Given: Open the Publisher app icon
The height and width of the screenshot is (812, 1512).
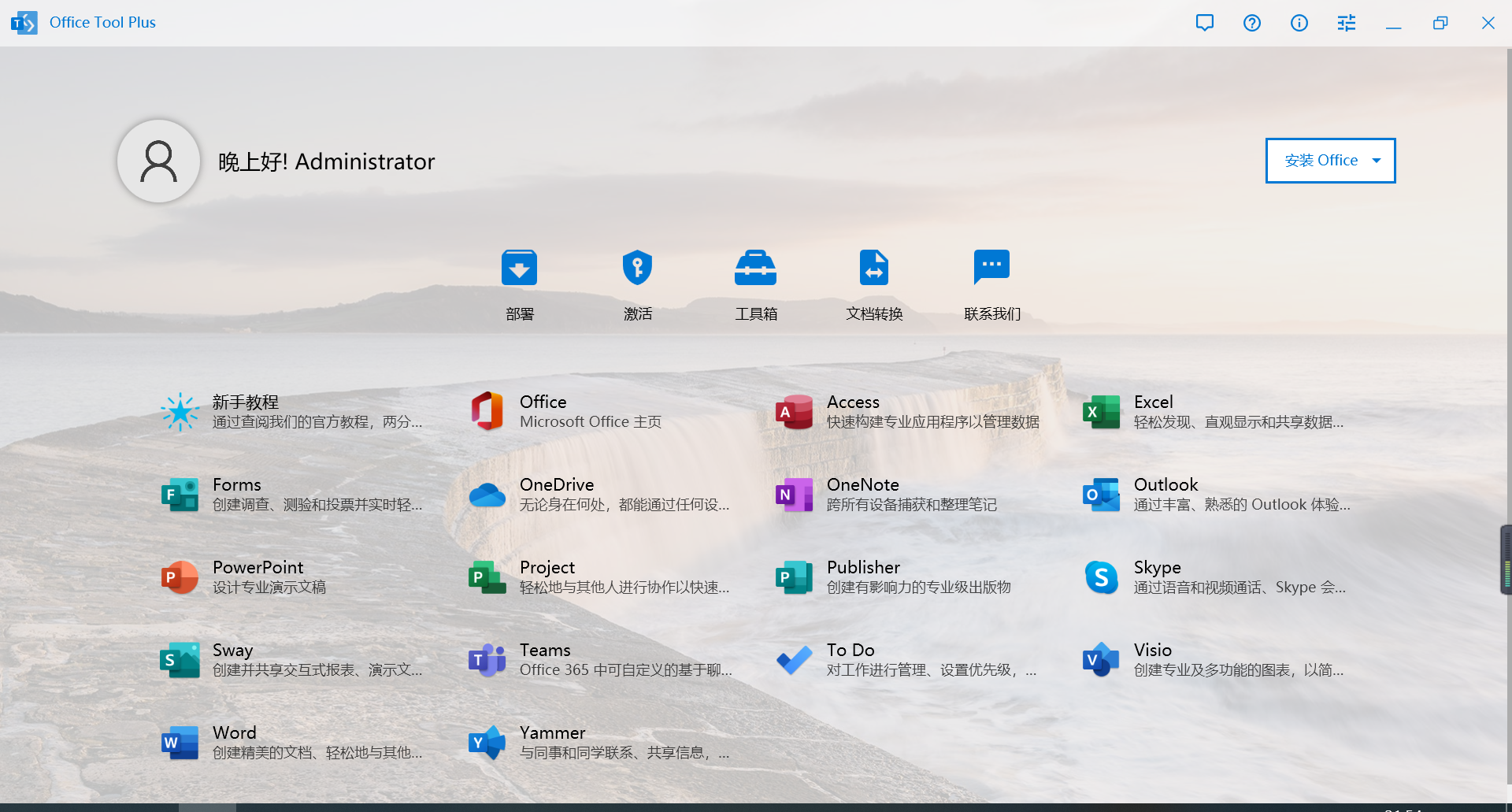Looking at the screenshot, I should [794, 577].
